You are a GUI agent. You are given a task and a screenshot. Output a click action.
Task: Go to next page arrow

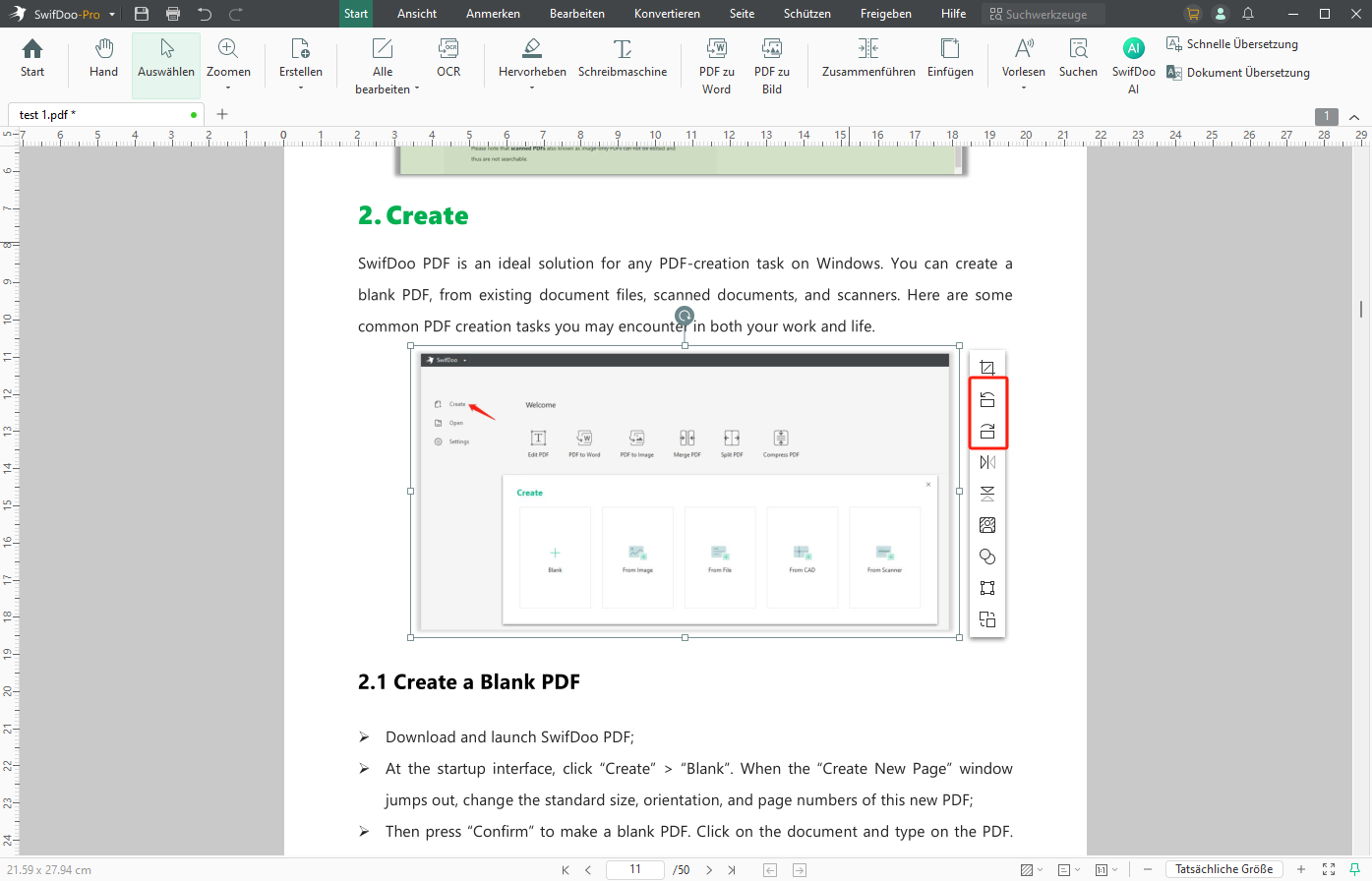[709, 870]
